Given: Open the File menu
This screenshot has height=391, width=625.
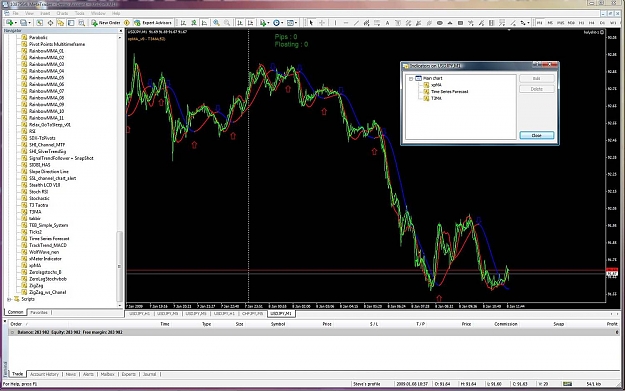Looking at the screenshot, I should coord(15,13).
